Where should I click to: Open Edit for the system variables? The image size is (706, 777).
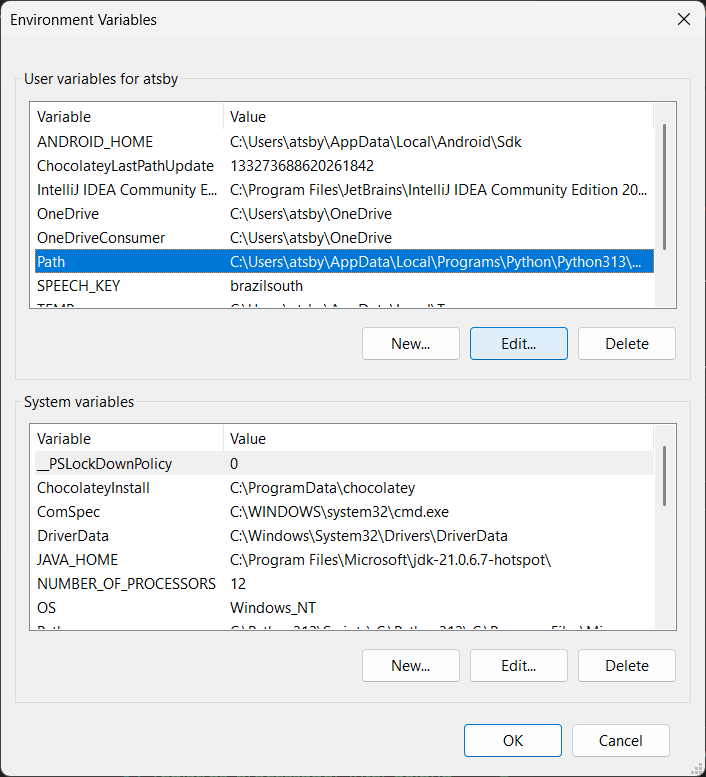coord(518,665)
